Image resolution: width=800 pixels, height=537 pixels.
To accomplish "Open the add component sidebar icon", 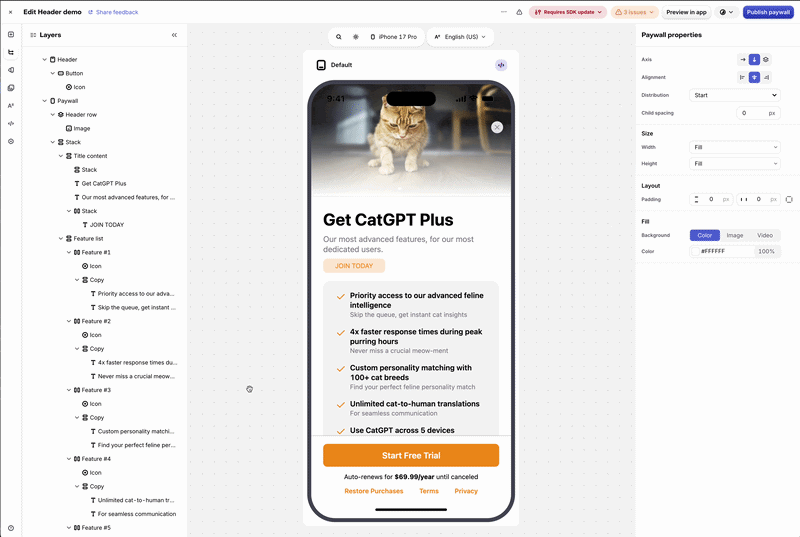I will 11,34.
